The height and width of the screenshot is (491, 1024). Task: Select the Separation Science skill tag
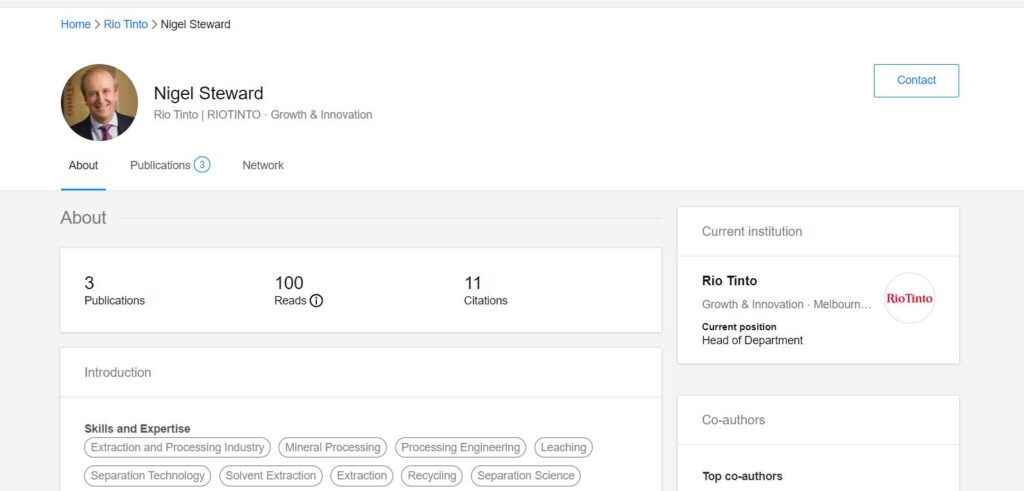point(526,475)
